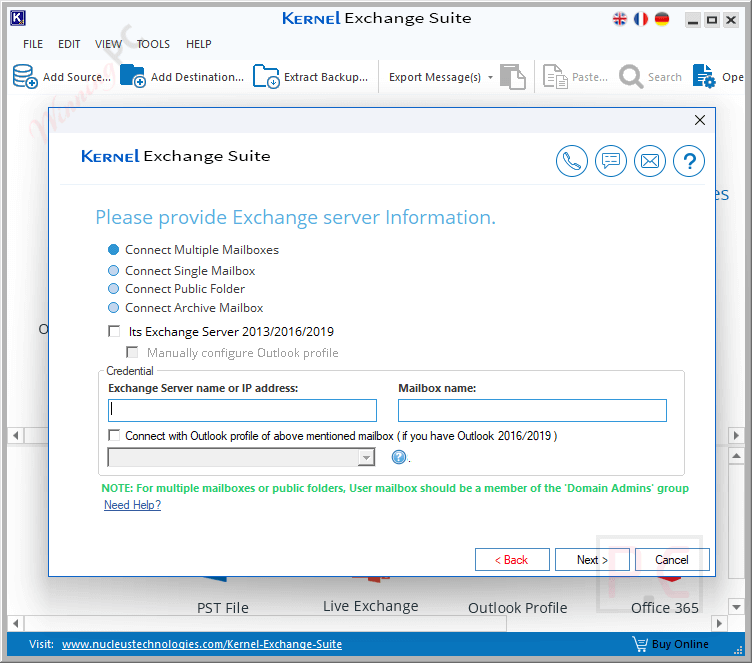Click lower pane scrollbar up arrow
The width and height of the screenshot is (752, 663).
736,455
